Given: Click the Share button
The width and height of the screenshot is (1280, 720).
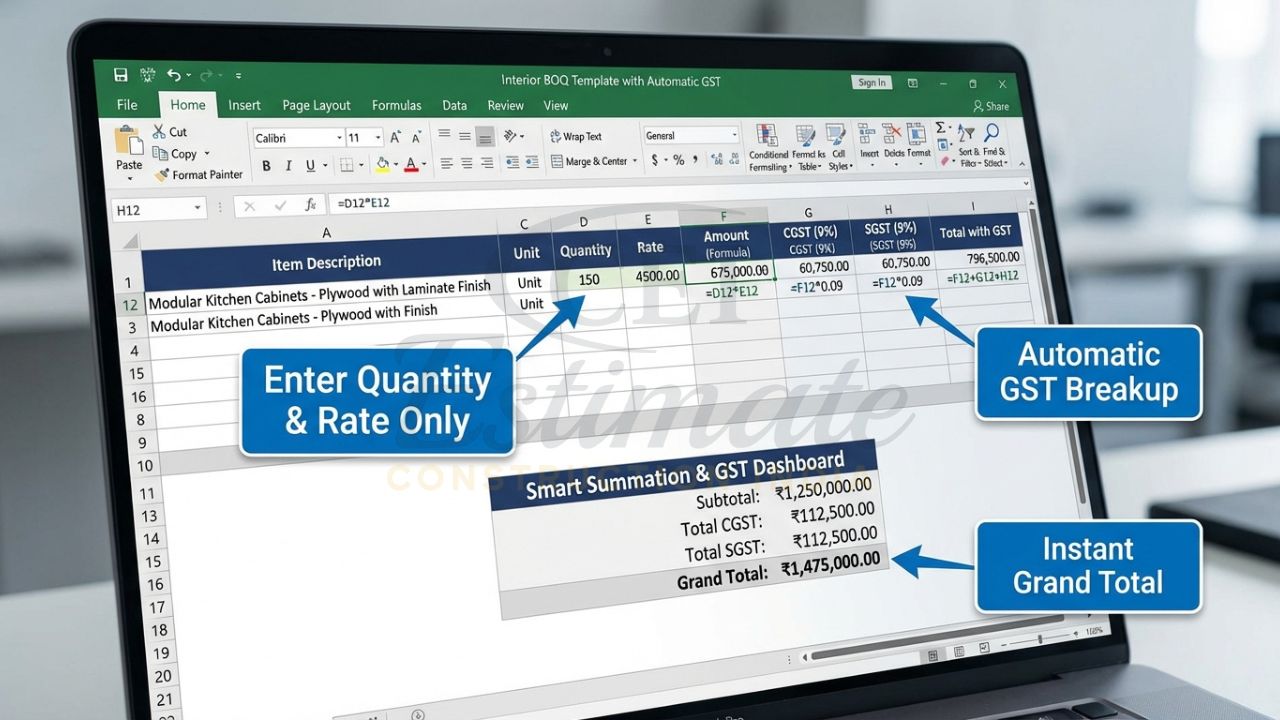Looking at the screenshot, I should (x=990, y=106).
